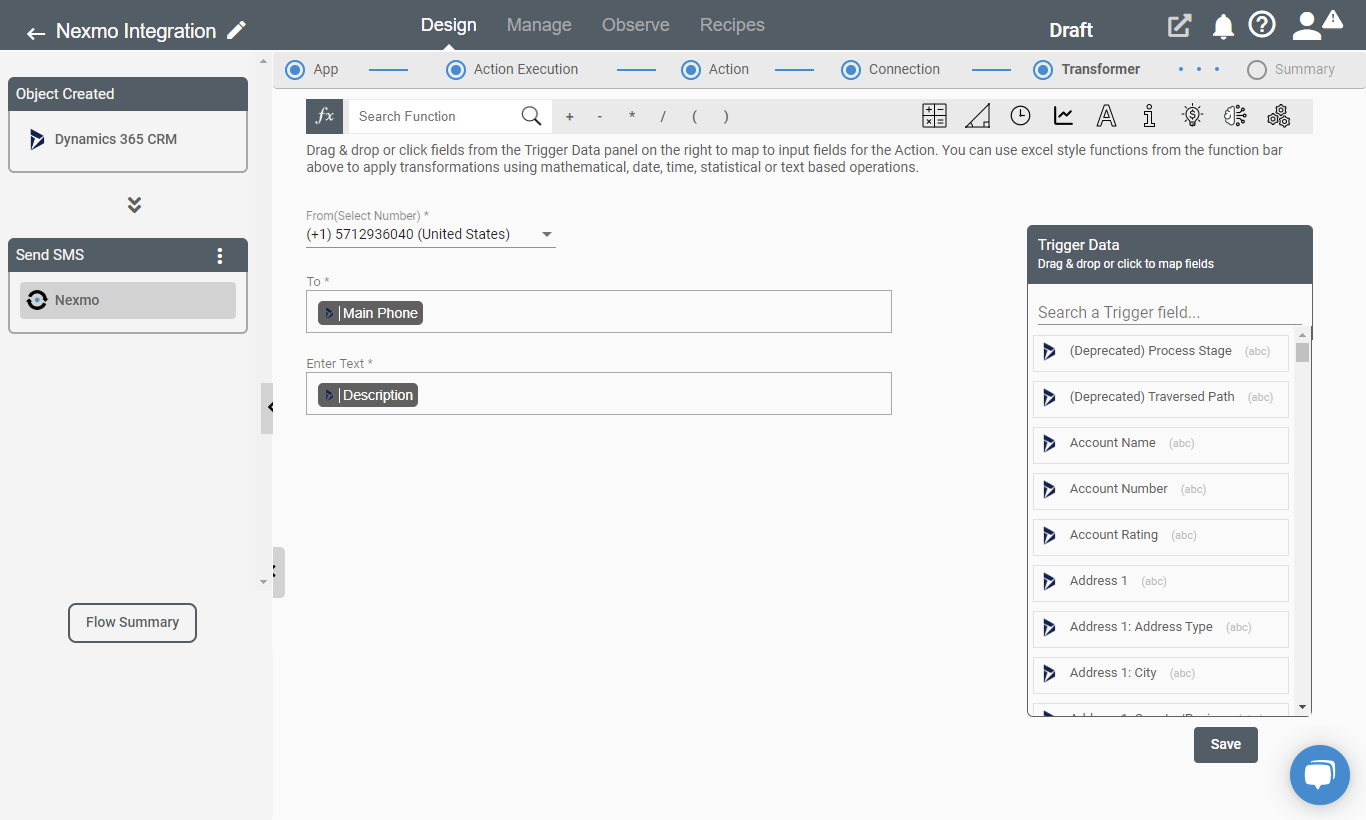
Task: Map the Address 1: City field
Action: click(1161, 674)
